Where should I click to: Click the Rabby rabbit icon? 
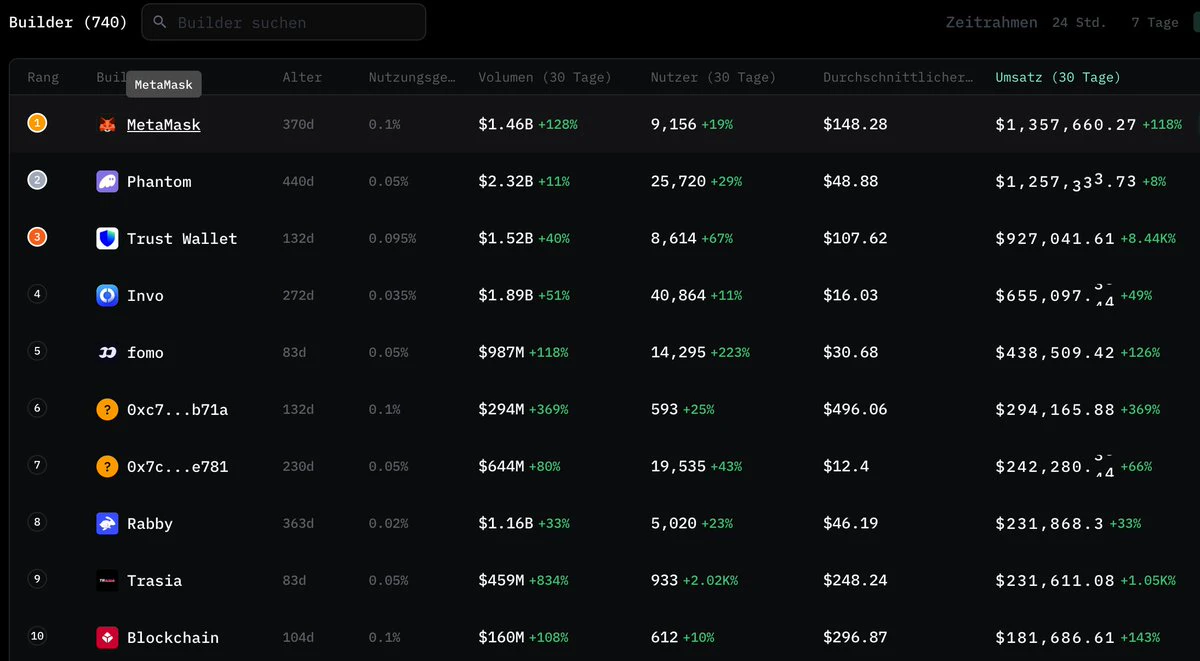click(107, 523)
